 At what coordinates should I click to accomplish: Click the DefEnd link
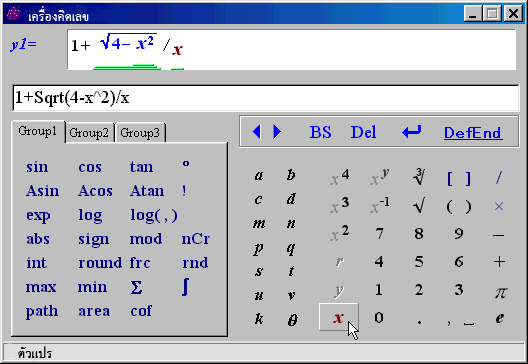(473, 133)
